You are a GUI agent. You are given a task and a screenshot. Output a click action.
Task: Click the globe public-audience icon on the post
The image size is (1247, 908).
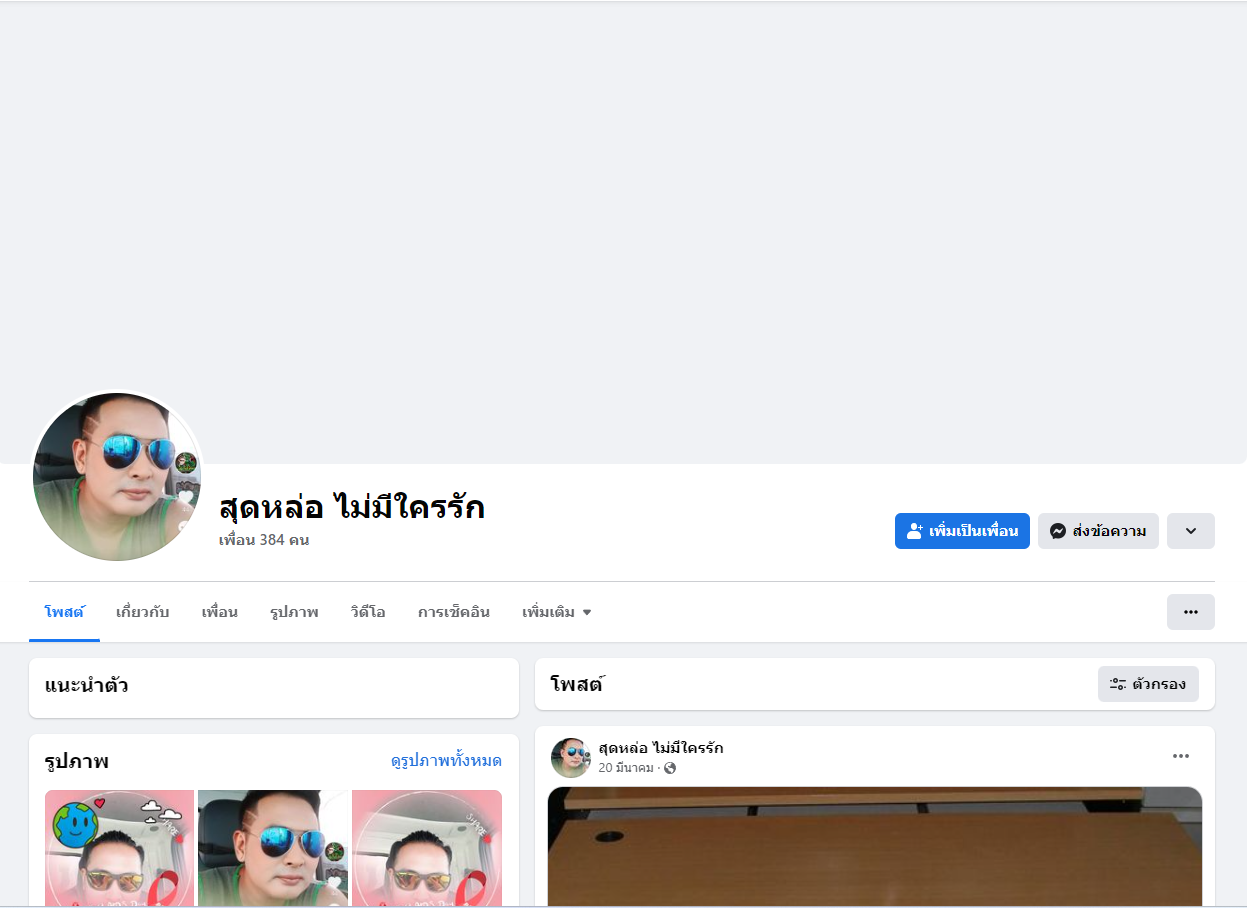[x=670, y=768]
